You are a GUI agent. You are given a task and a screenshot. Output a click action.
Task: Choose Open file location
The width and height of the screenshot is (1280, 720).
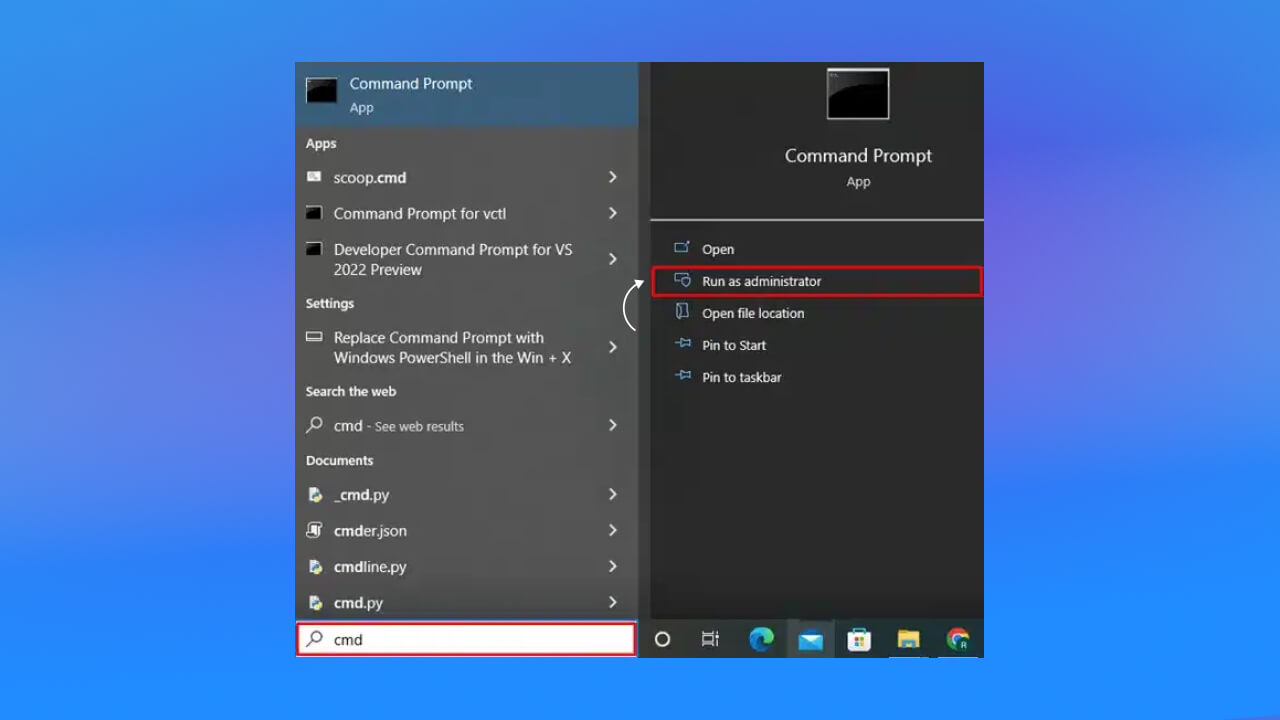click(x=817, y=313)
